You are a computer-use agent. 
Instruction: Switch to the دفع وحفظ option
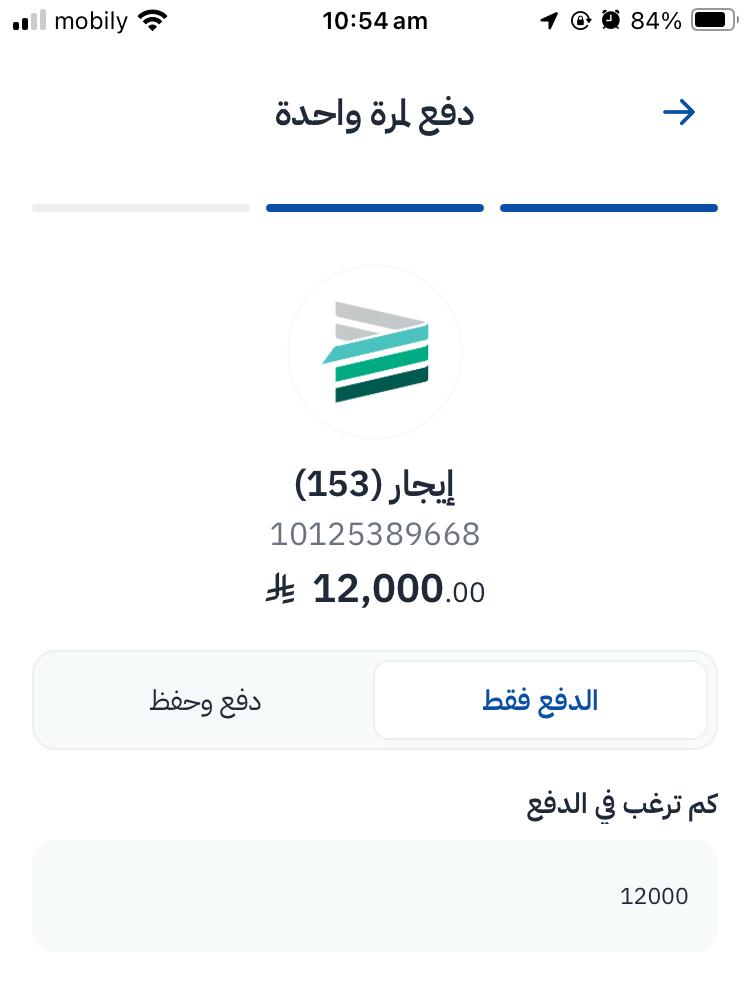pyautogui.click(x=205, y=700)
